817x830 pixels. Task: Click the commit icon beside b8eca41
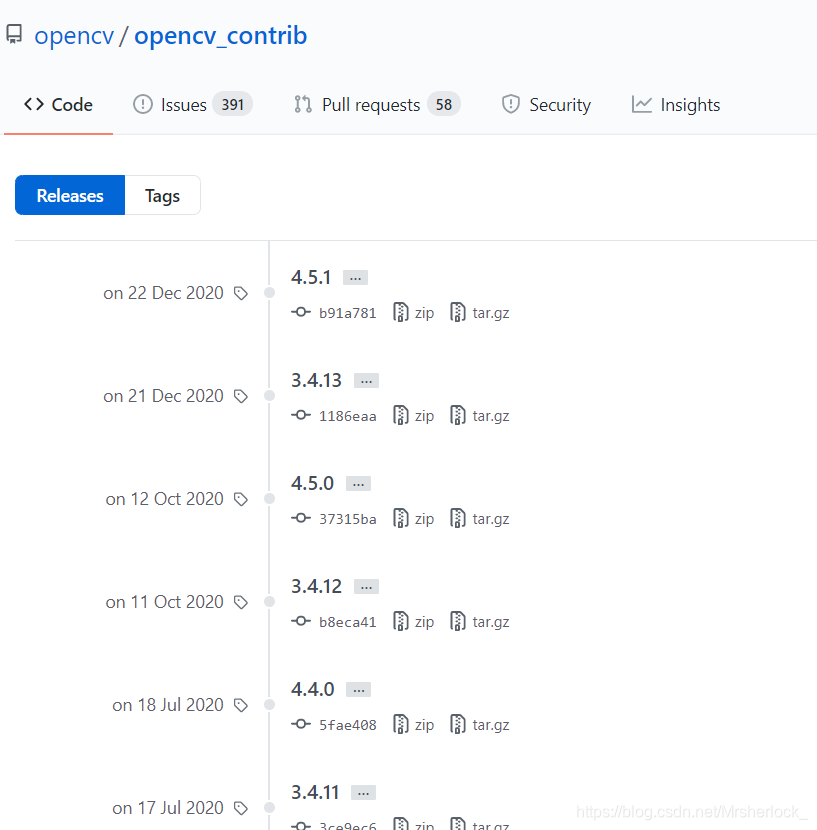pos(301,621)
